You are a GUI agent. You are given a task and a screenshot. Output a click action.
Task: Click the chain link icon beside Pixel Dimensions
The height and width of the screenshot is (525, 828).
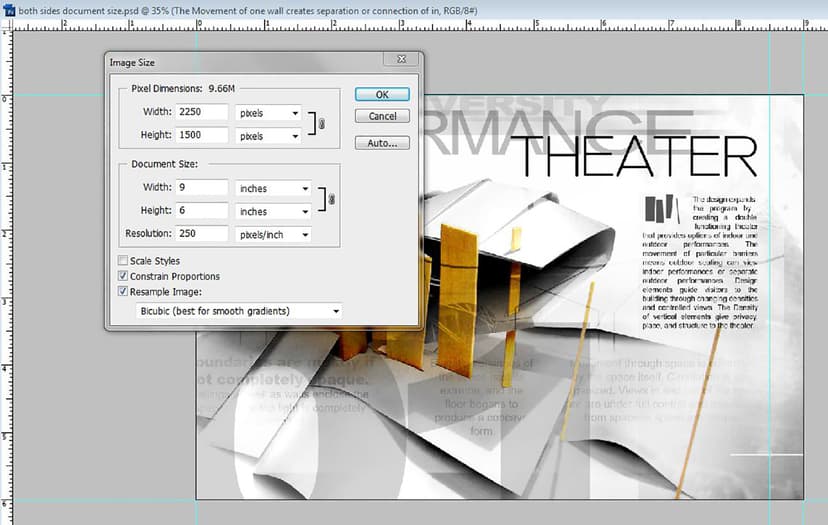coord(321,124)
